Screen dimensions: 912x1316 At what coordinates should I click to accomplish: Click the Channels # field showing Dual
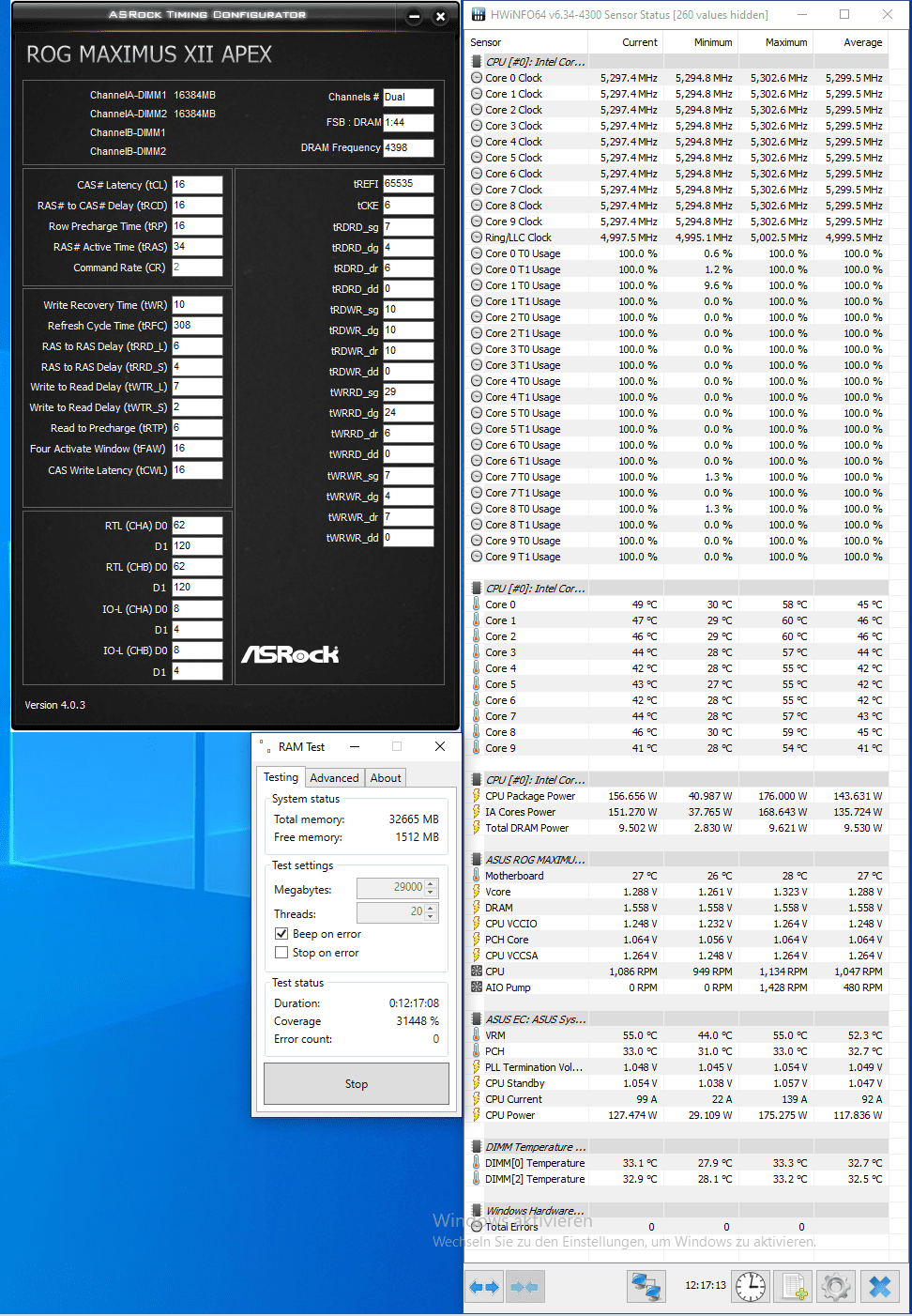point(408,97)
